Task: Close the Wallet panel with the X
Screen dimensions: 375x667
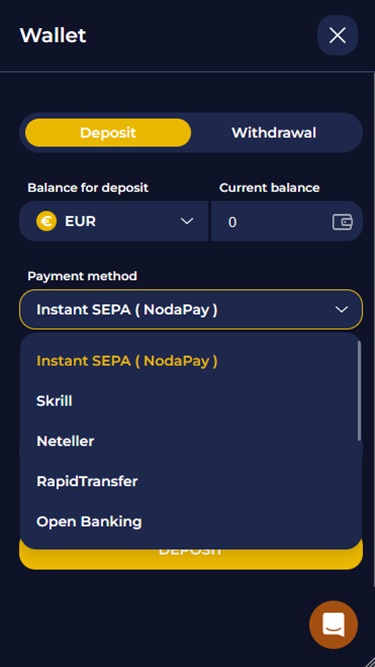Action: pyautogui.click(x=337, y=35)
